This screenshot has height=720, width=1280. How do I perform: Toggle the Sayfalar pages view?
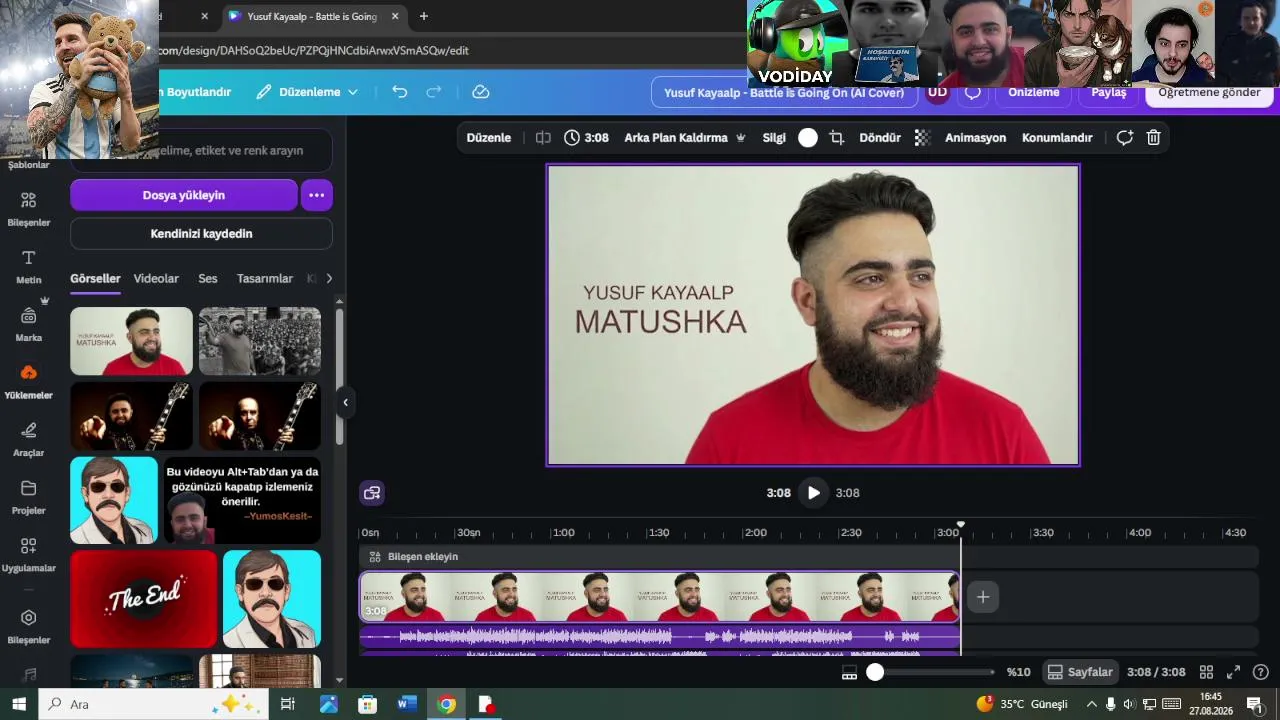tap(1080, 673)
